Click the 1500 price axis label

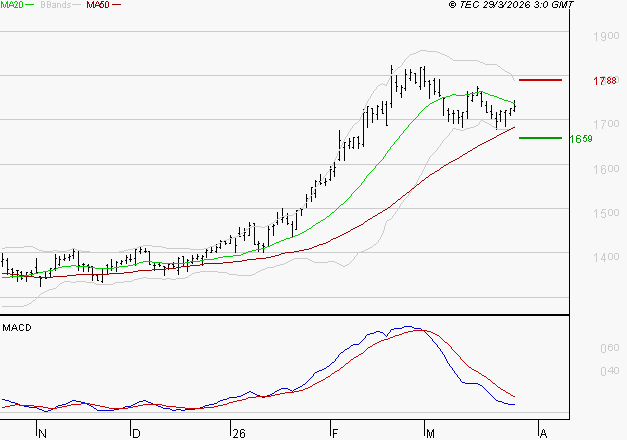(x=606, y=213)
